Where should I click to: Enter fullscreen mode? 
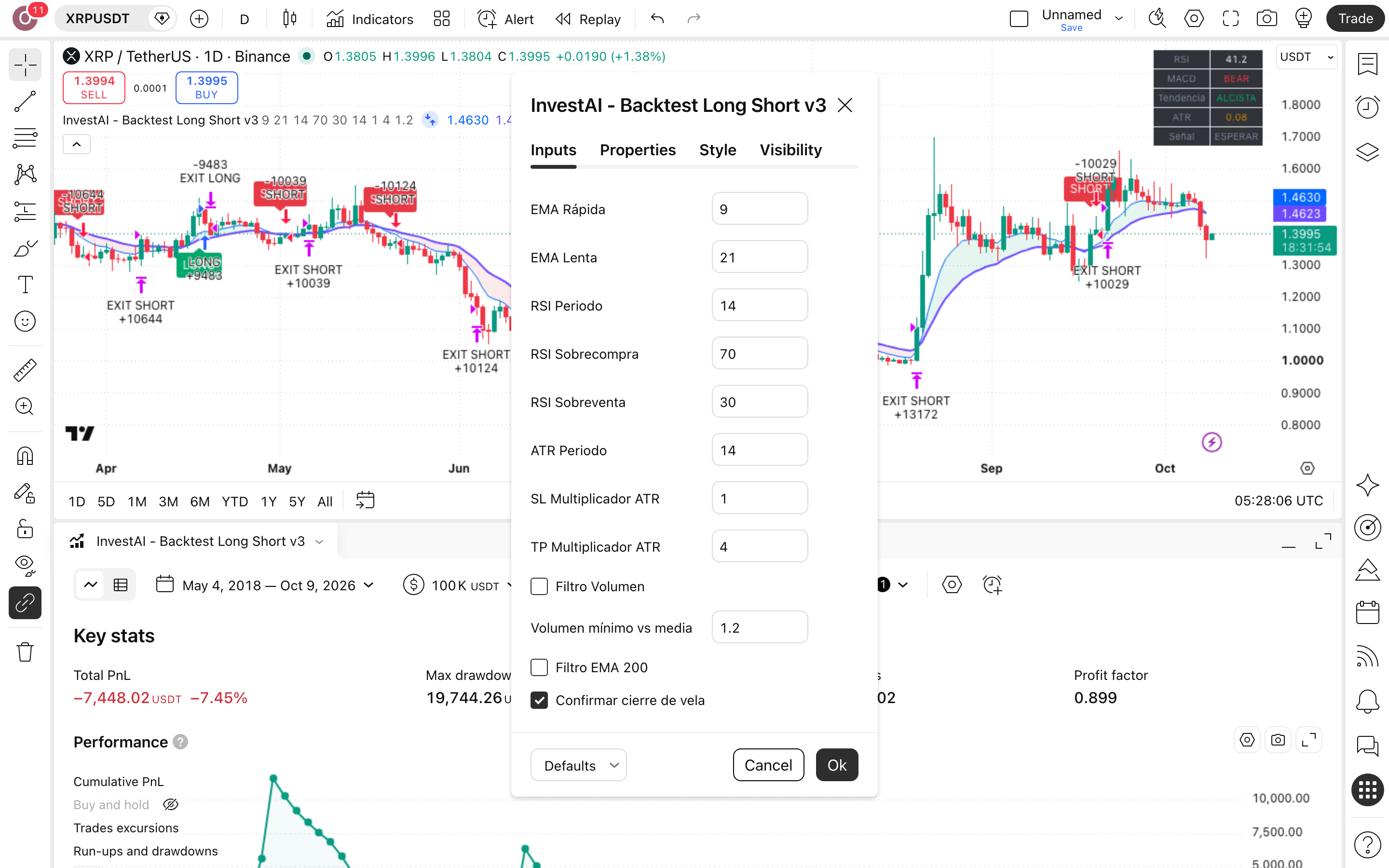[1230, 19]
